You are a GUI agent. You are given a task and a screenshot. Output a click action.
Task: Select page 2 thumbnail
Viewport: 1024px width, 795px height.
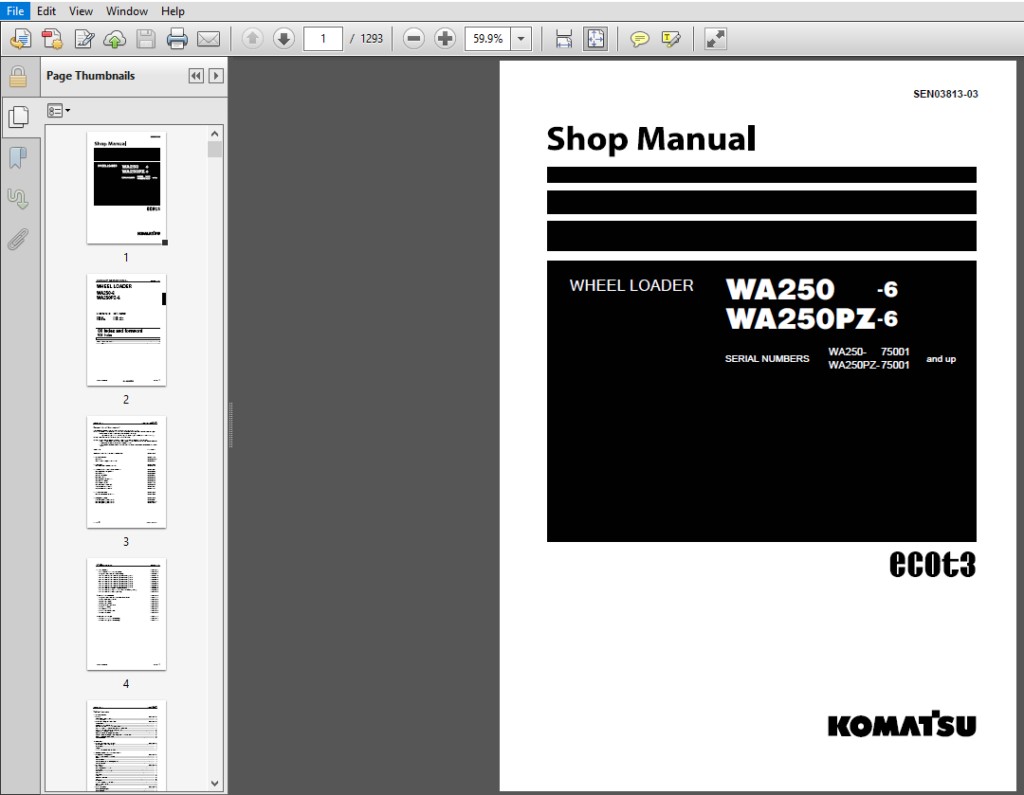(127, 330)
